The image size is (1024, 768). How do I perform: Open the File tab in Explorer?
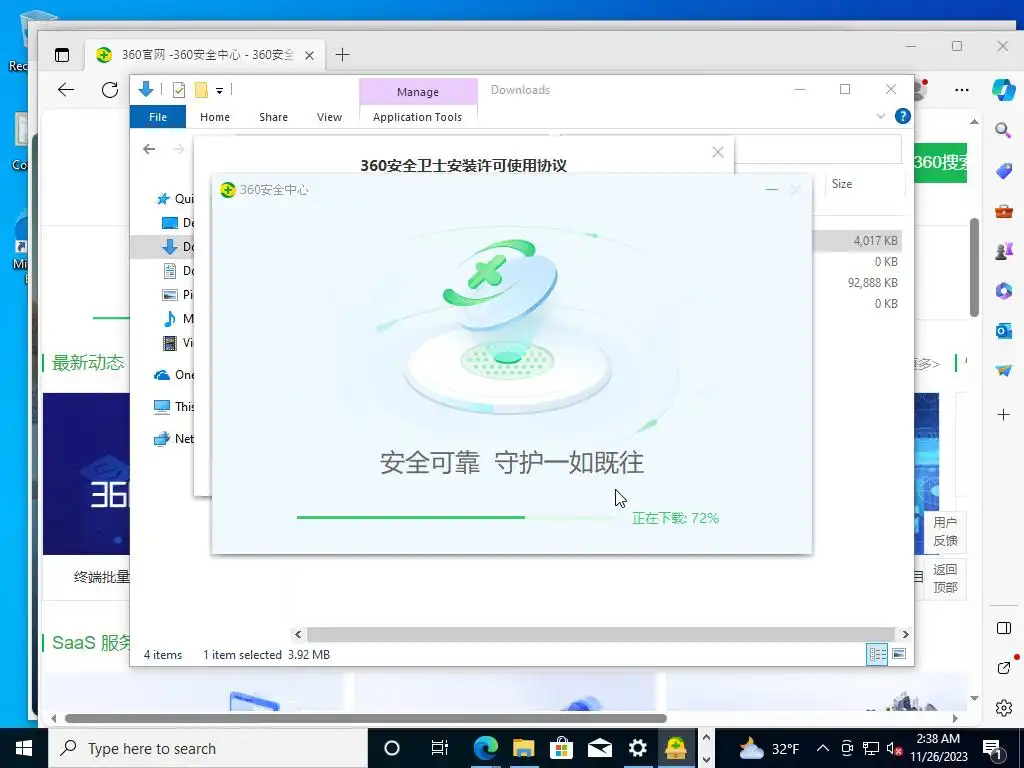point(158,117)
